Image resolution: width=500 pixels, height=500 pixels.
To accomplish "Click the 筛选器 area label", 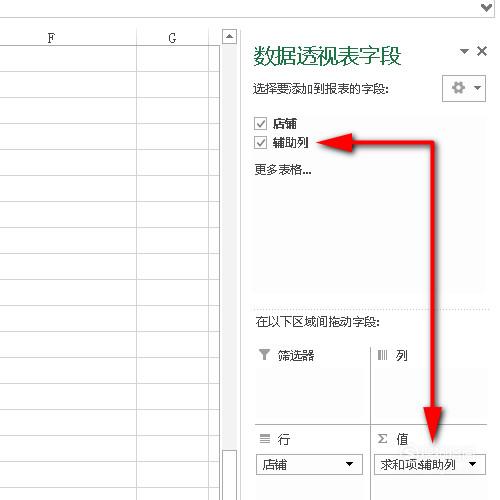I will coord(296,355).
